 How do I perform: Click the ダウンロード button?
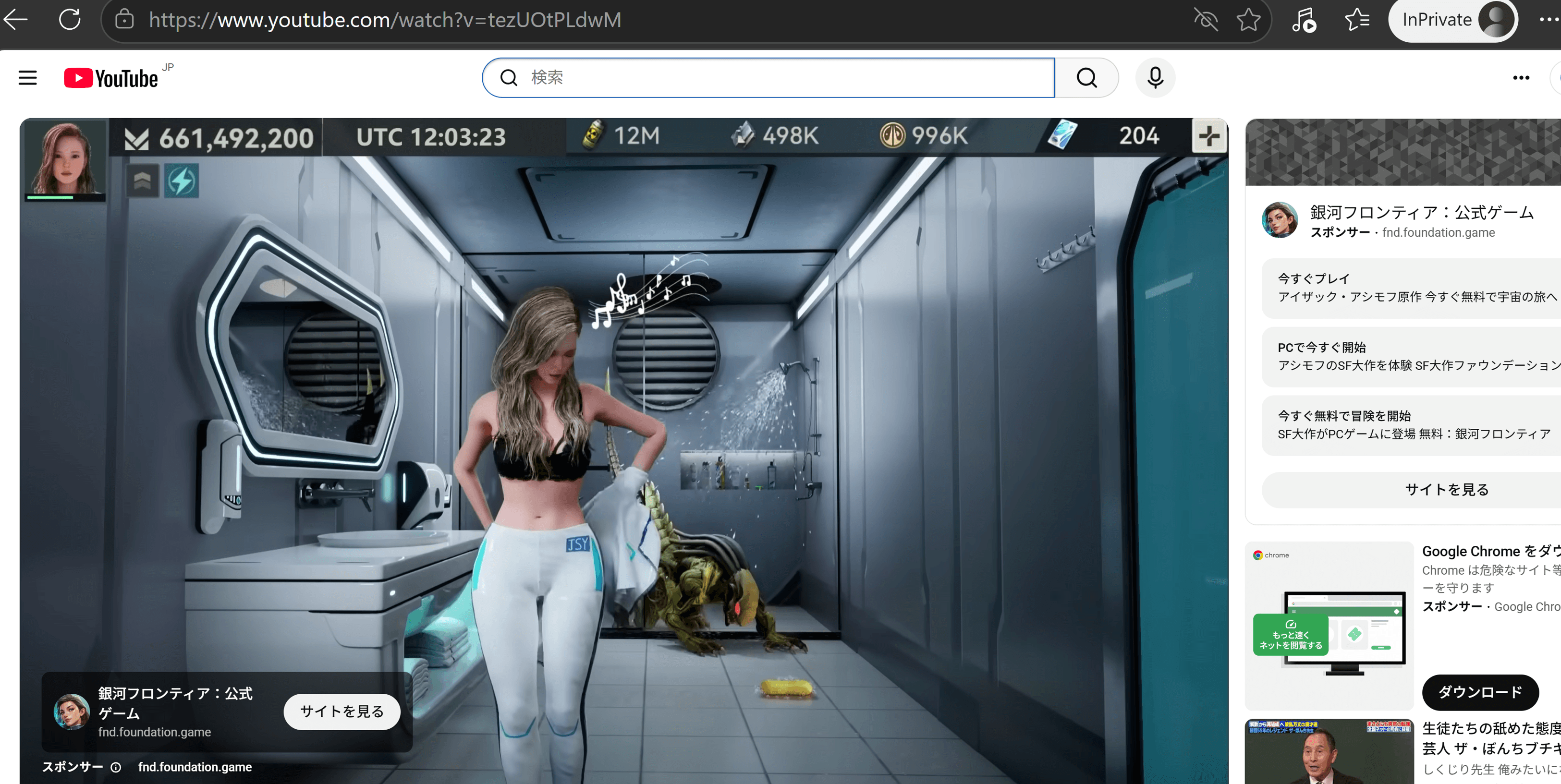tap(1480, 692)
